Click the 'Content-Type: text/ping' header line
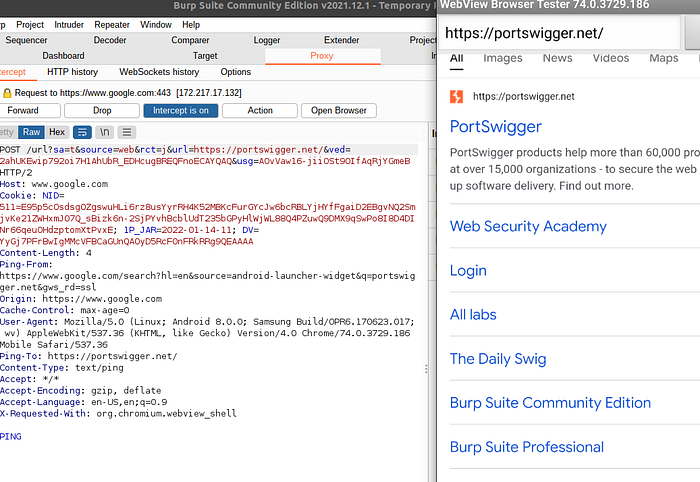700x482 pixels. coord(62,368)
